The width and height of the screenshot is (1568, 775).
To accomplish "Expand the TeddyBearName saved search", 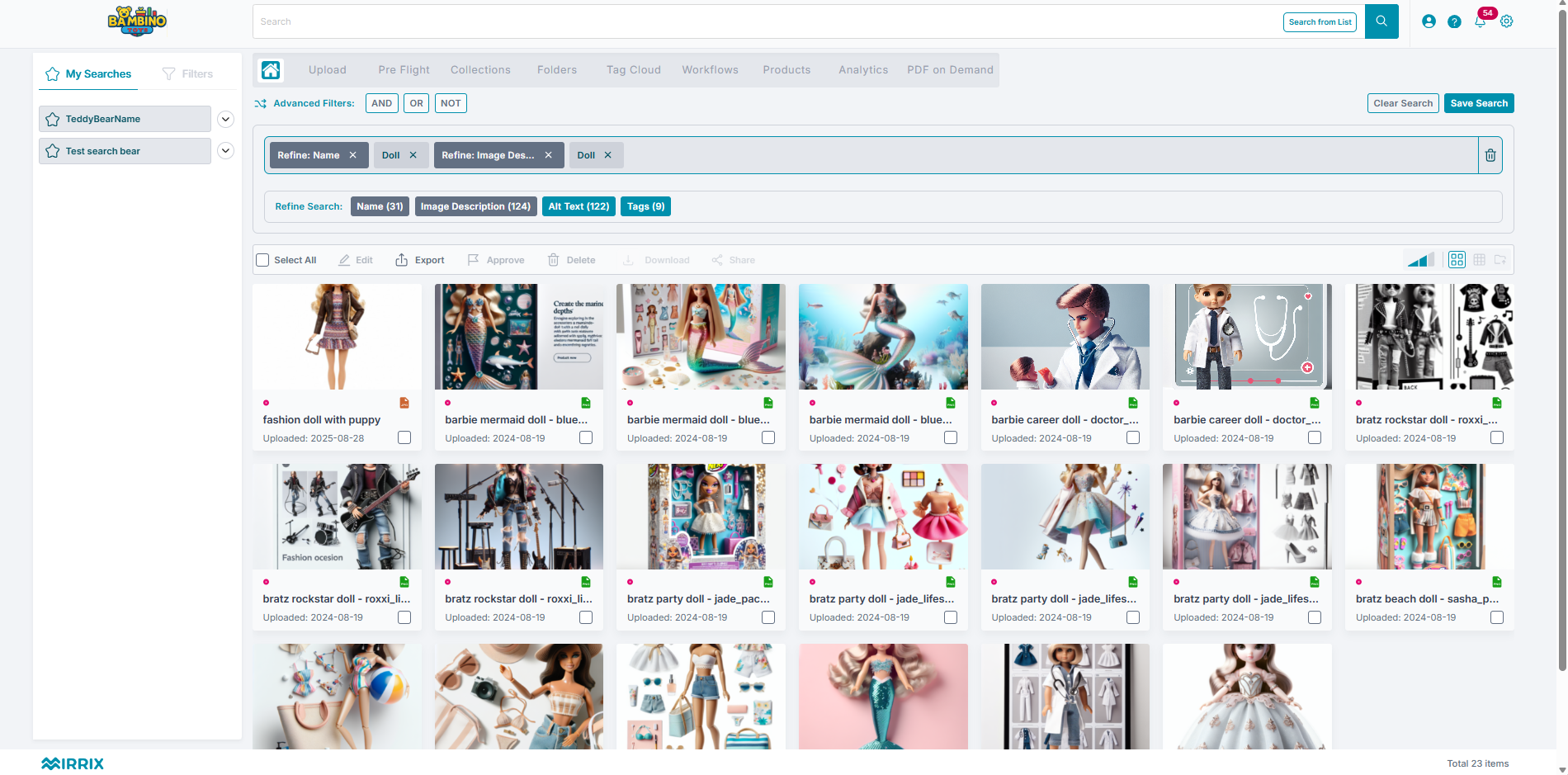I will tap(225, 119).
